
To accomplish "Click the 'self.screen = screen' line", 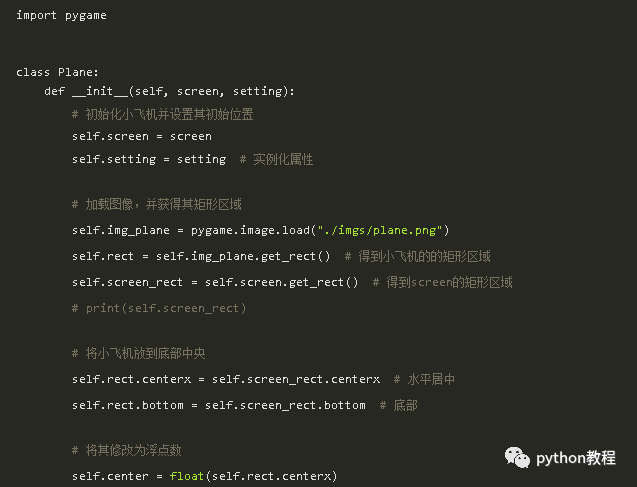I will point(142,136).
